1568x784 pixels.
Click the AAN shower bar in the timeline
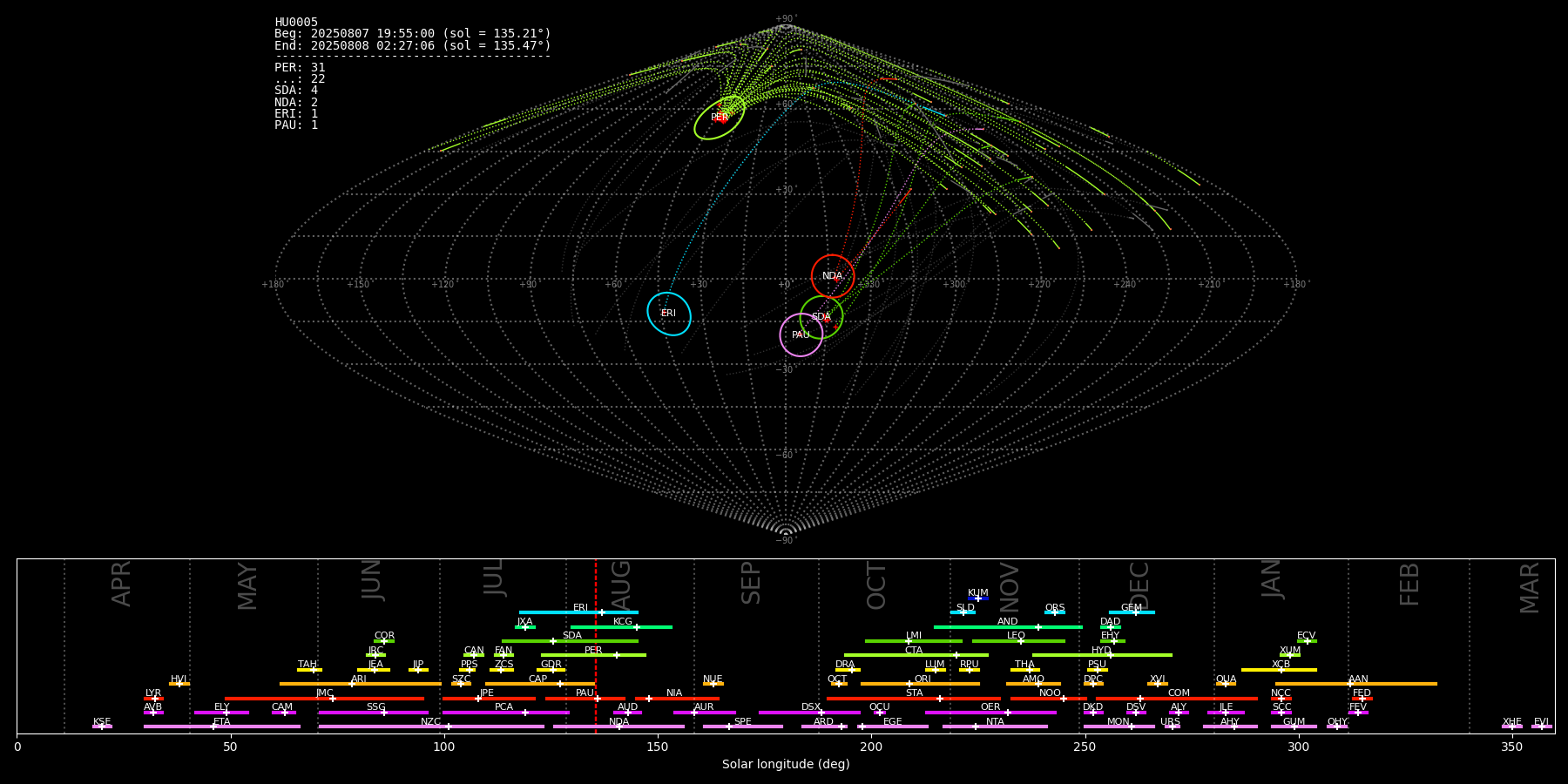tap(1356, 684)
